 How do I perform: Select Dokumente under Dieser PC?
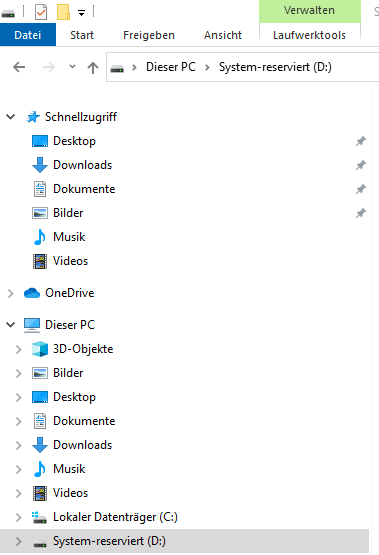[x=84, y=421]
